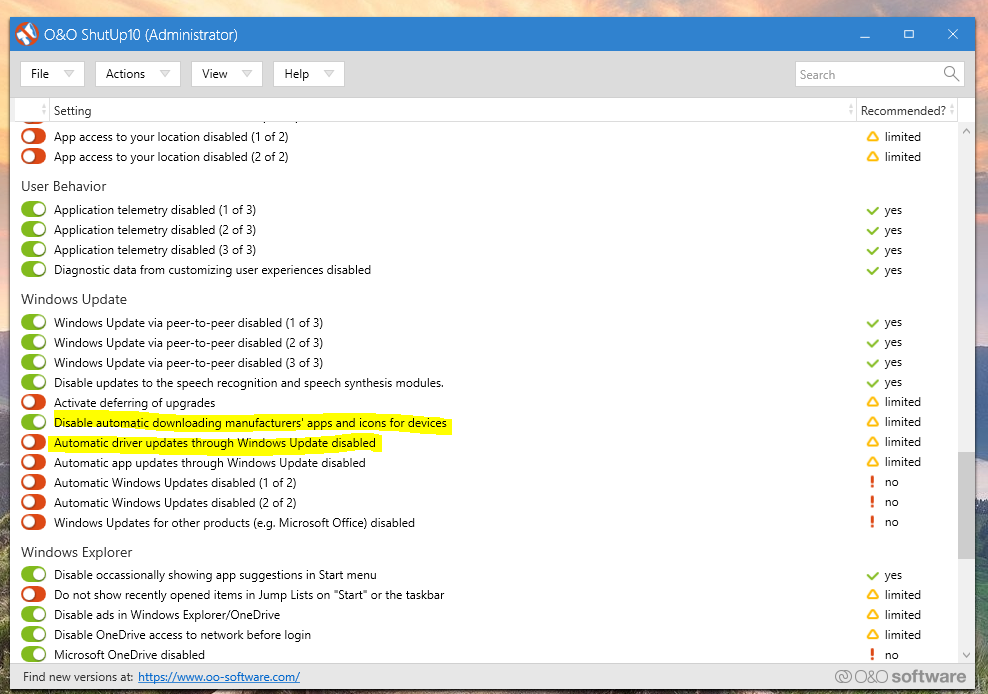Click the O&O ShutUp10 app logo icon
The height and width of the screenshot is (694, 988).
(26, 34)
